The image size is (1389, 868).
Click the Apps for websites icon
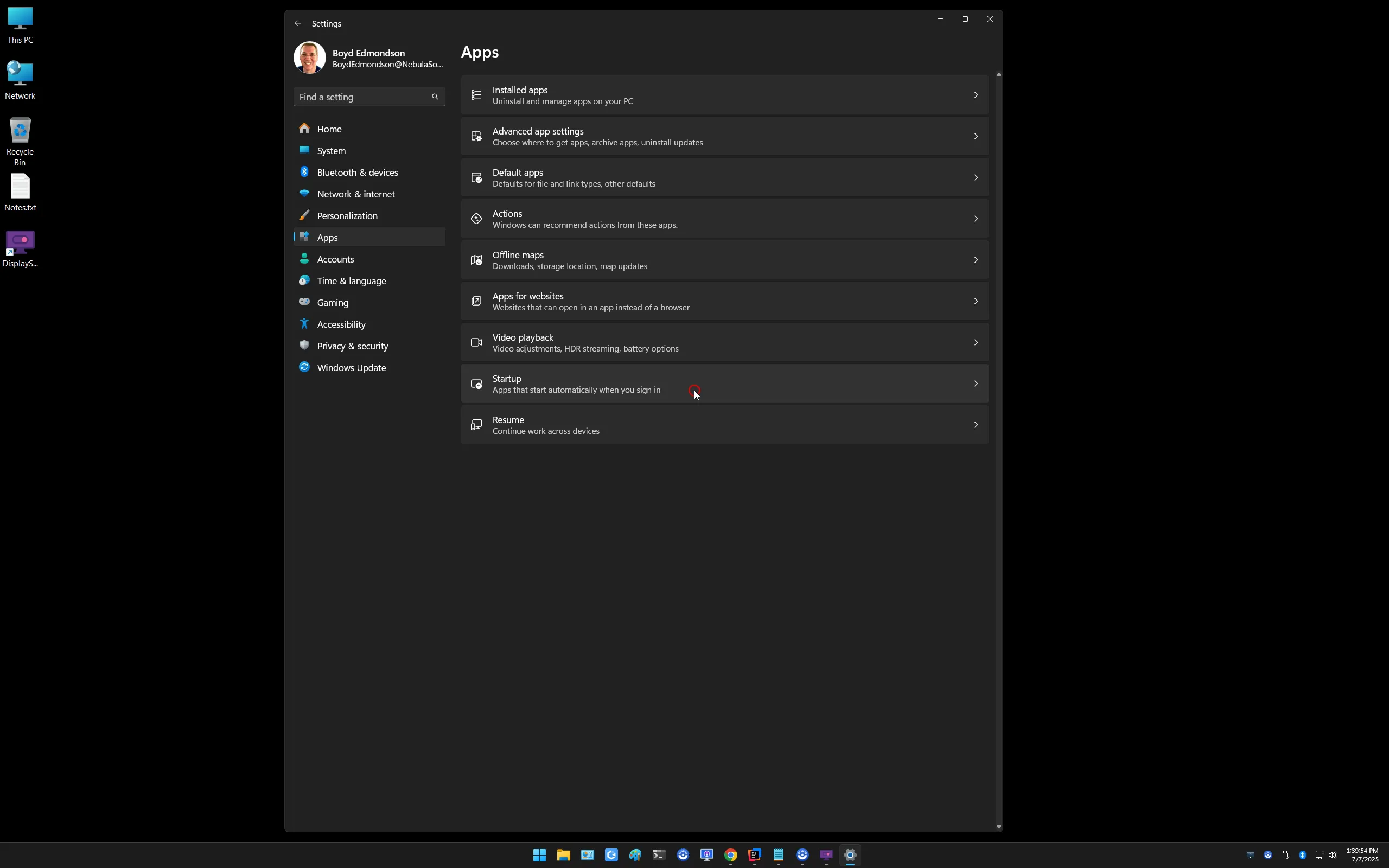476,302
